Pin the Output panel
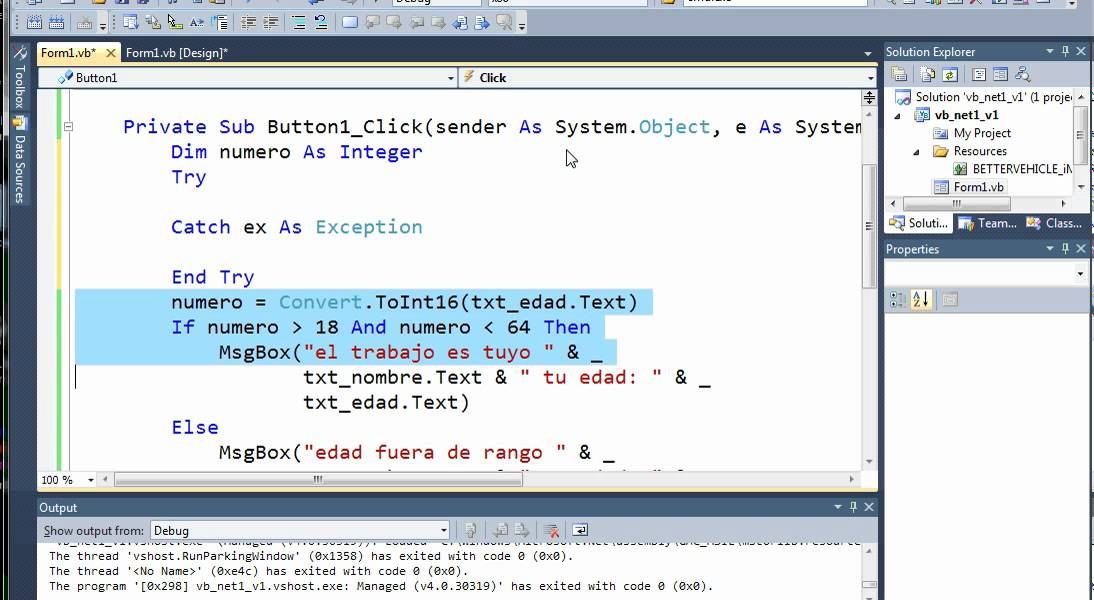Image resolution: width=1094 pixels, height=600 pixels. (853, 507)
